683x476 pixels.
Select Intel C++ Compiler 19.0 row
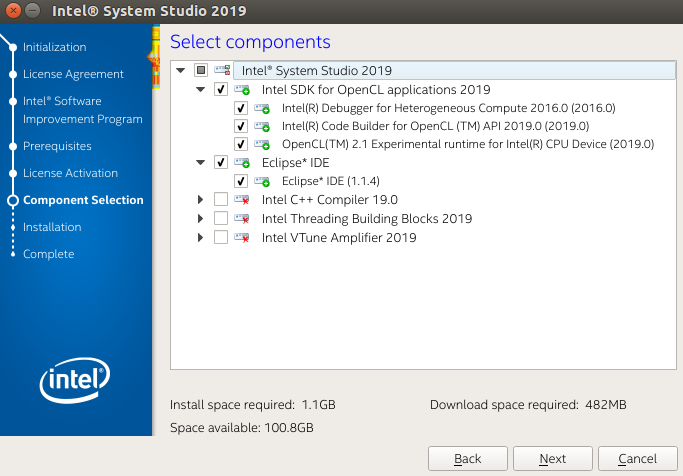[330, 199]
